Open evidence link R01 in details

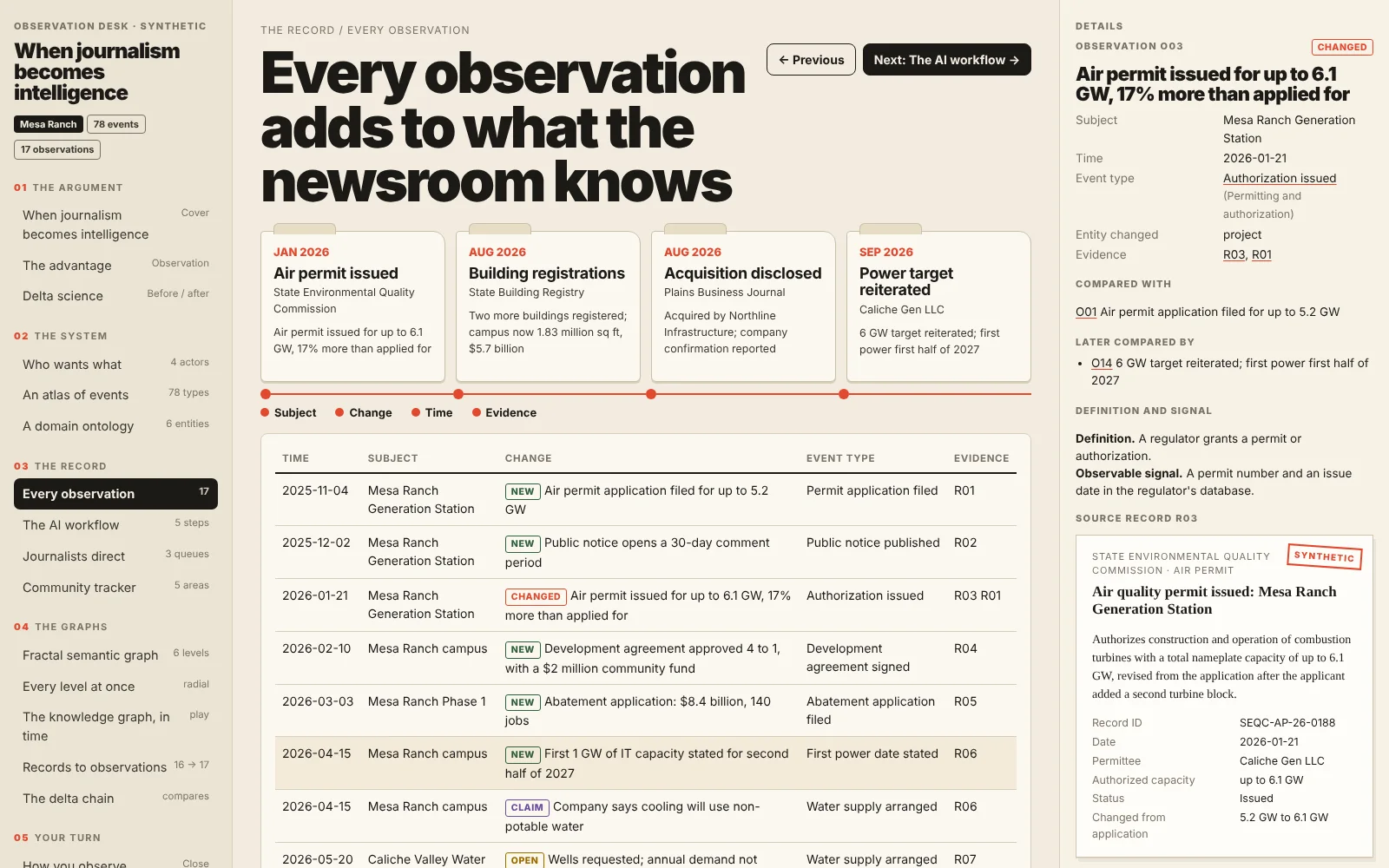click(1261, 254)
